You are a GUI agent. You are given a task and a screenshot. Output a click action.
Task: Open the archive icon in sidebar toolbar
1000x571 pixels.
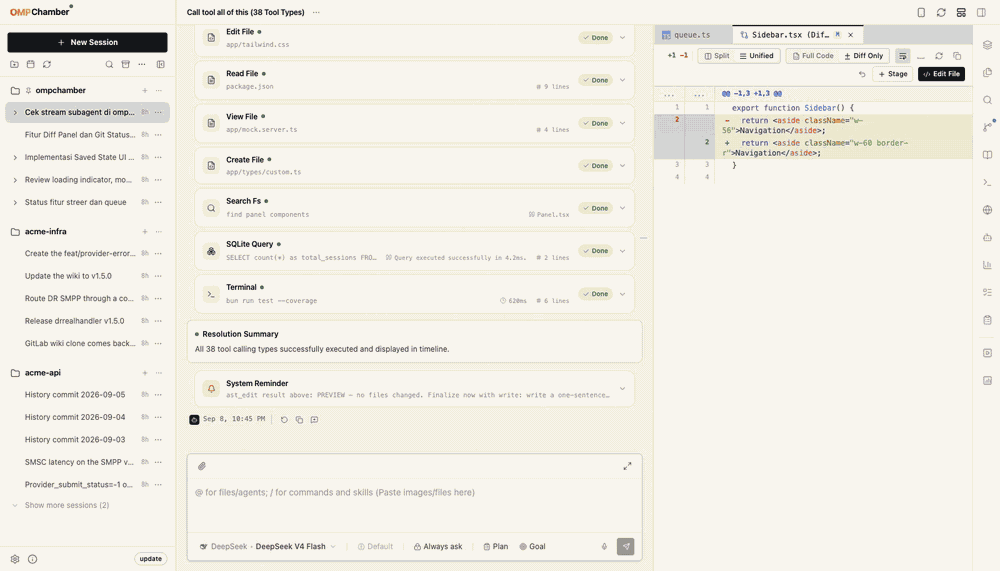126,64
